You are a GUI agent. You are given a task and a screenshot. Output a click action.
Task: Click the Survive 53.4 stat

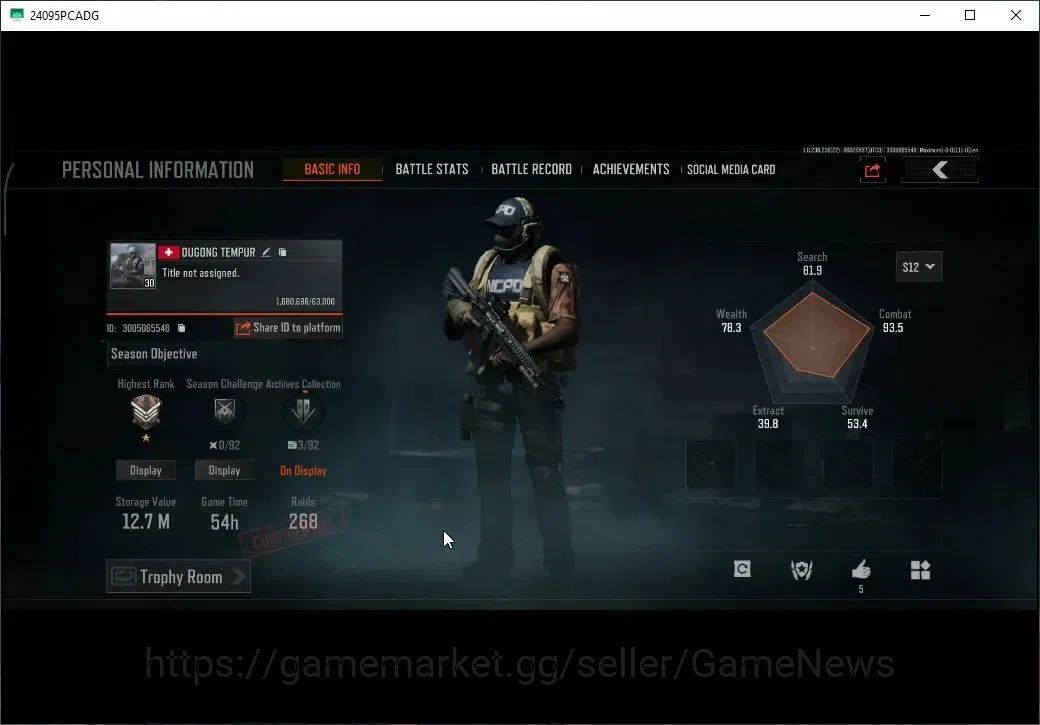tap(857, 417)
